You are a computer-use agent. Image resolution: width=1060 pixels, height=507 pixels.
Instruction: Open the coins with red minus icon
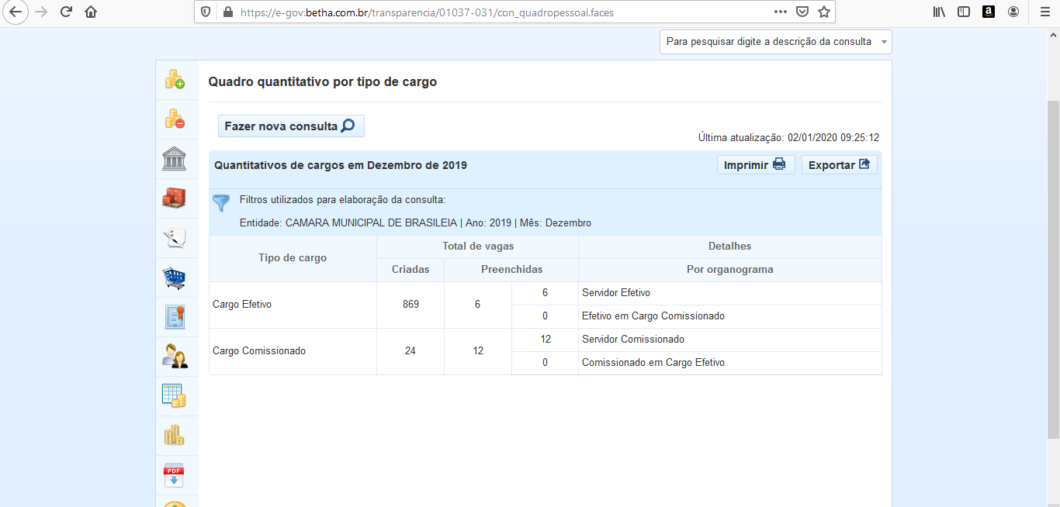175,119
